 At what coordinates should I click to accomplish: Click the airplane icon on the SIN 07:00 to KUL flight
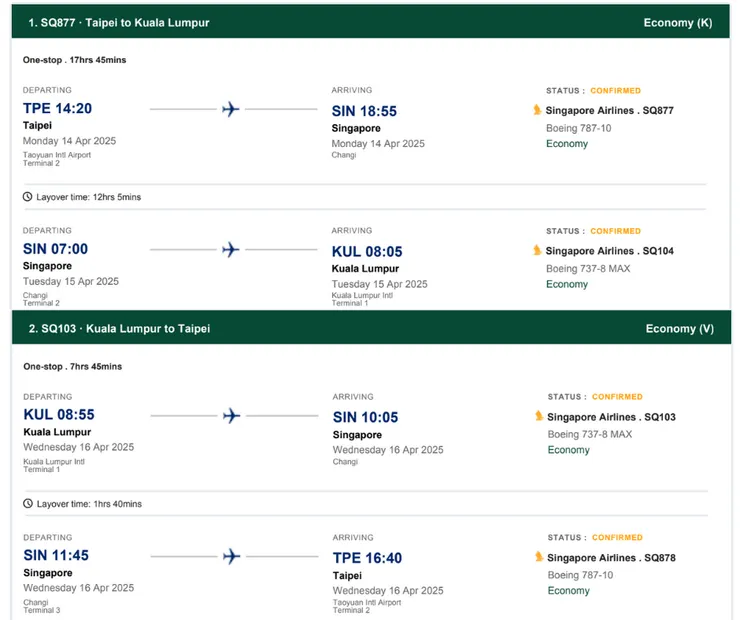point(231,249)
